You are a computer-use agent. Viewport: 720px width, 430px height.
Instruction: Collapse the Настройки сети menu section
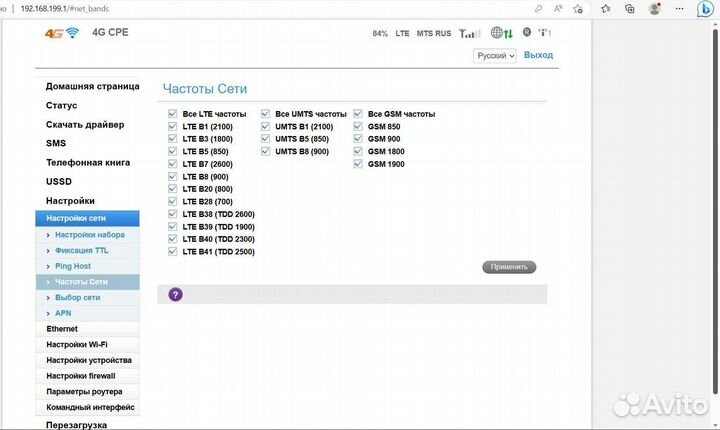pyautogui.click(x=87, y=218)
